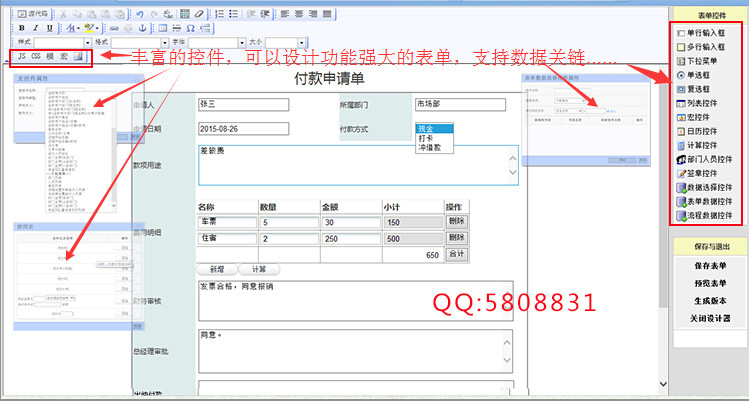Click 关闭设计器 to close designer
This screenshot has width=749, height=401.
click(710, 318)
